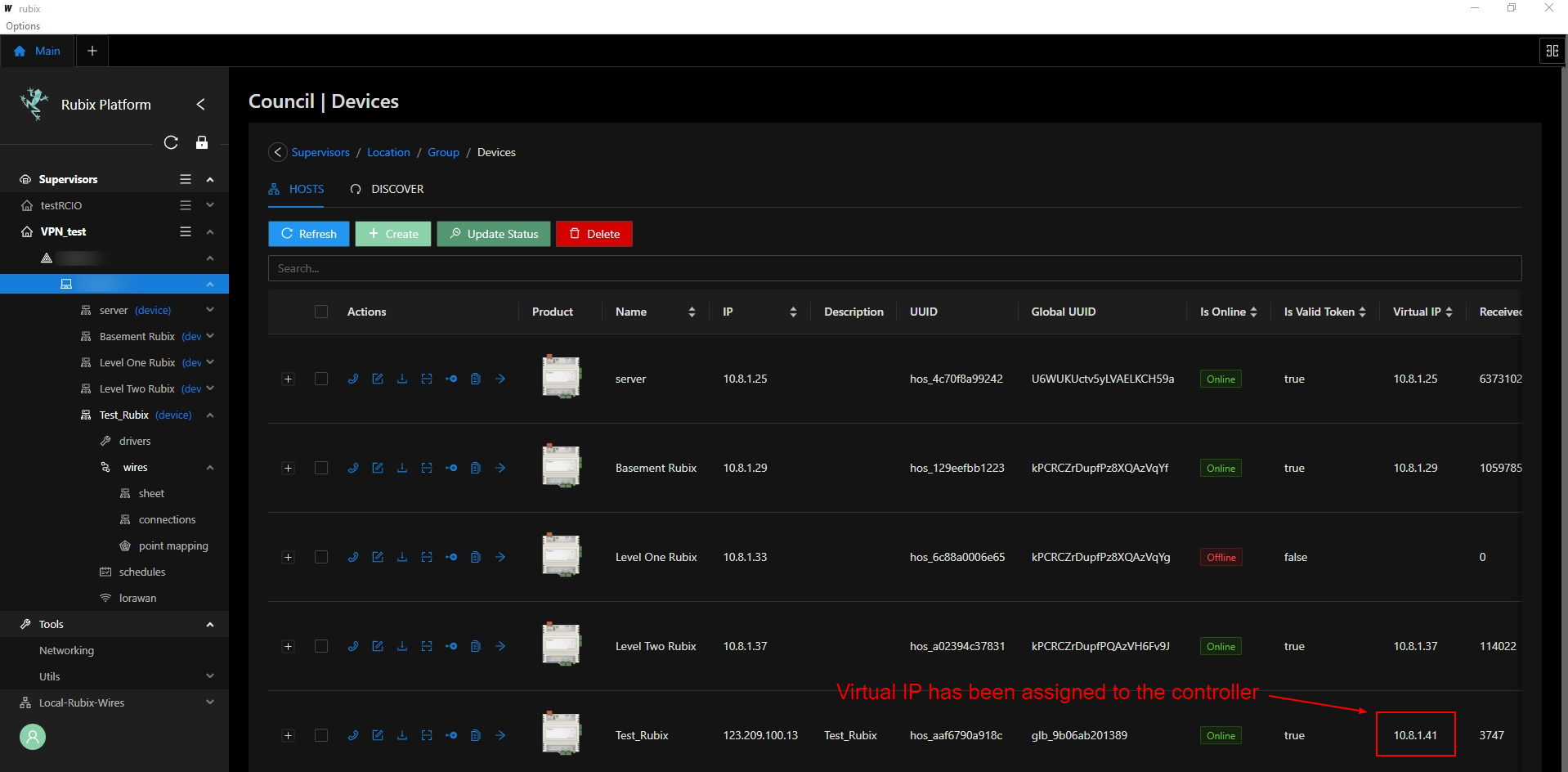Check the Basement Rubix row checkbox

pos(321,468)
